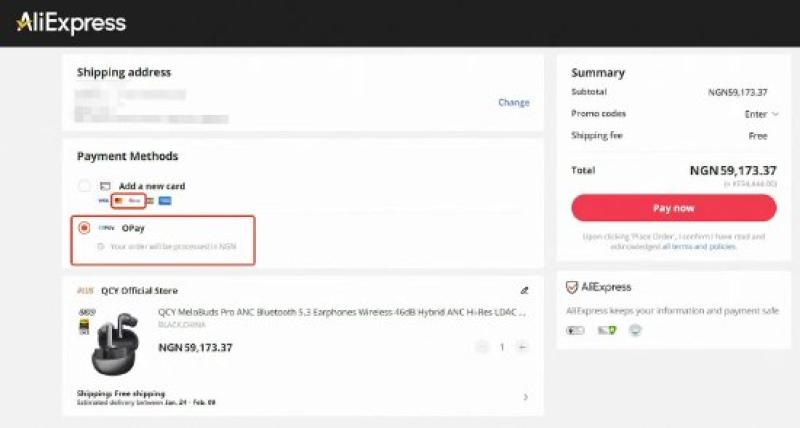Viewport: 800px width, 428px height.
Task: Select the Add a new card radio button
Action: pyautogui.click(x=84, y=186)
